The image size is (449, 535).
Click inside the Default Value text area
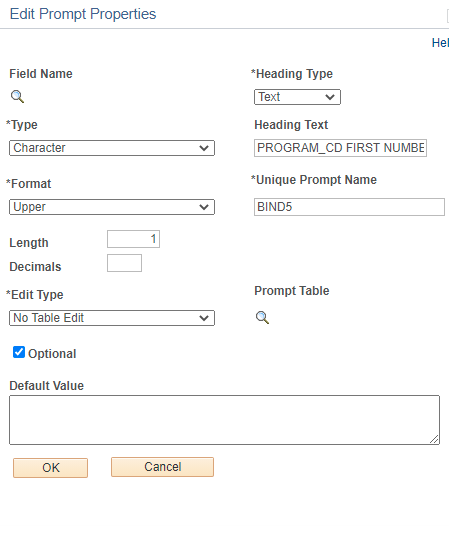click(x=224, y=420)
